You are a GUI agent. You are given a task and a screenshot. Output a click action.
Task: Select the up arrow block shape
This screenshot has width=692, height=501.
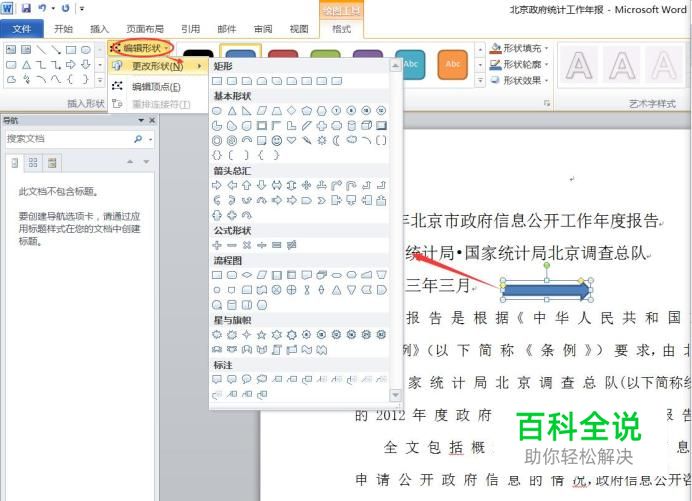247,185
